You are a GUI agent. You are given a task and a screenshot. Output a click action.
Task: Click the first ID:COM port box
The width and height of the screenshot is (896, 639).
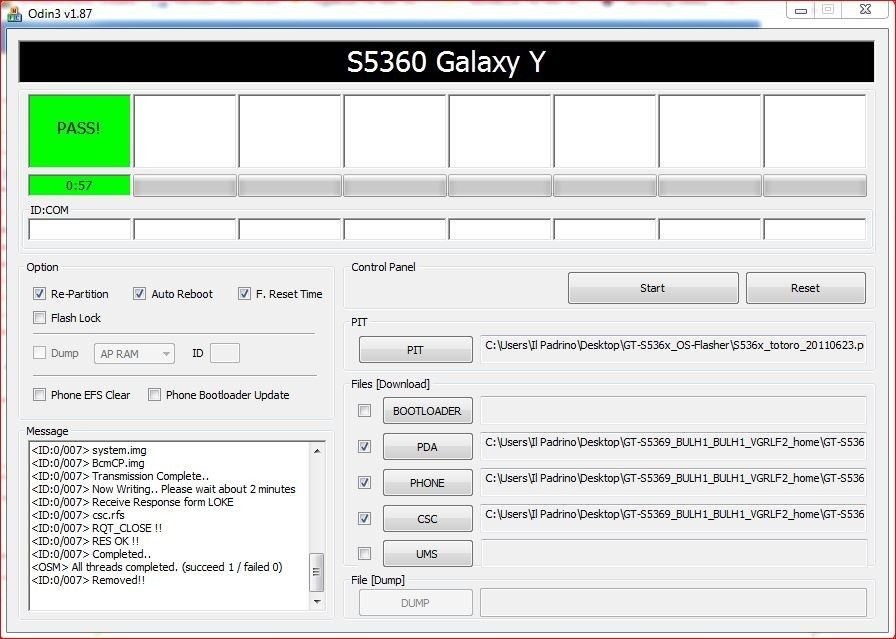(x=79, y=229)
